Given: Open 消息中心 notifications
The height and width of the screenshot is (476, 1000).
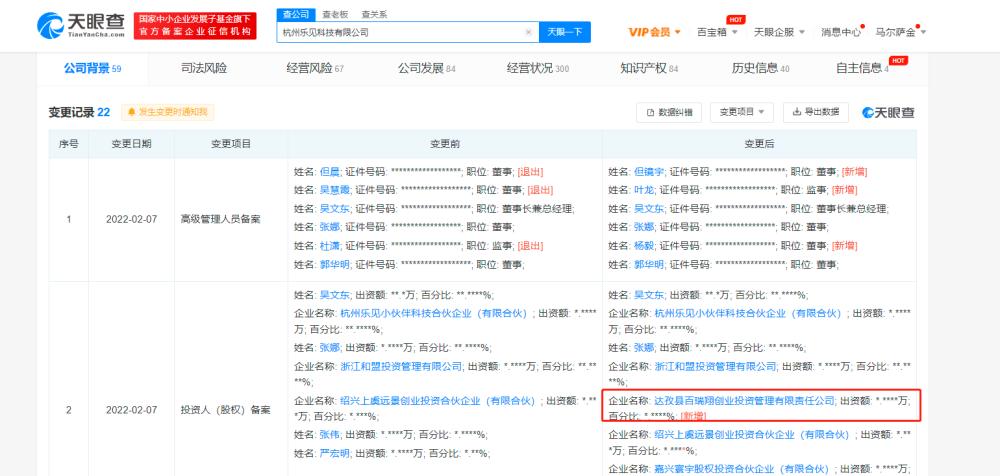Looking at the screenshot, I should tap(841, 32).
